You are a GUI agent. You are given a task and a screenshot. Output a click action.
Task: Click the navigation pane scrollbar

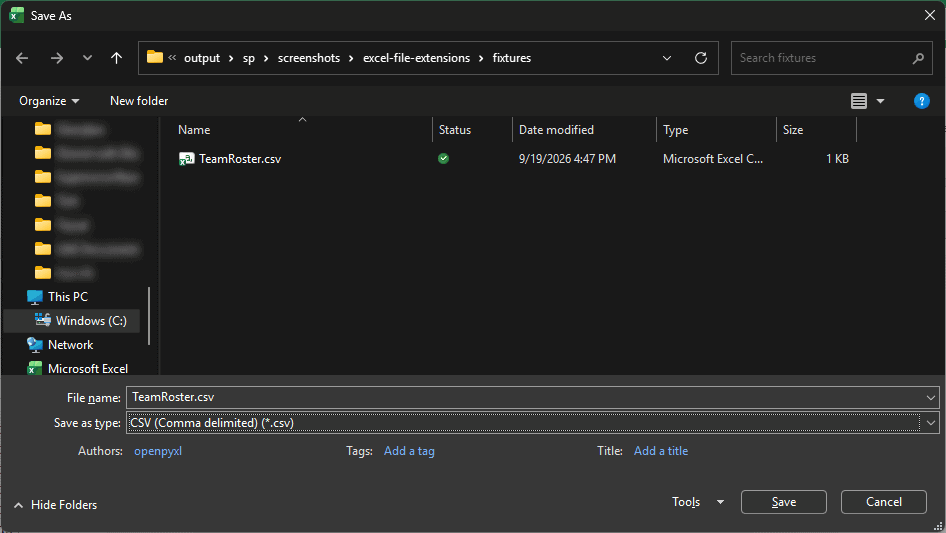pyautogui.click(x=149, y=316)
